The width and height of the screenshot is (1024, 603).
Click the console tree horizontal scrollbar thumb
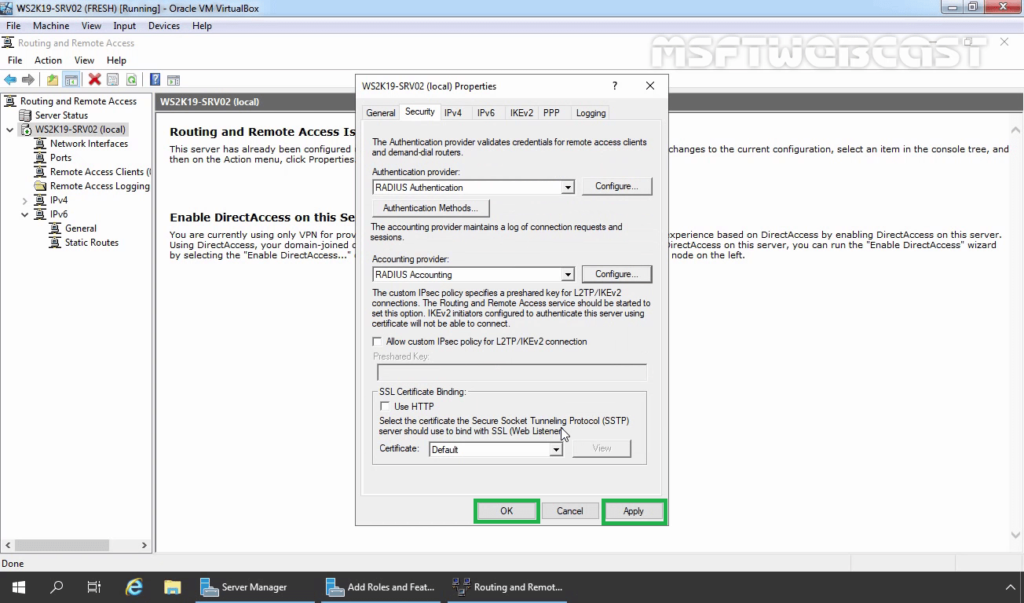click(63, 545)
